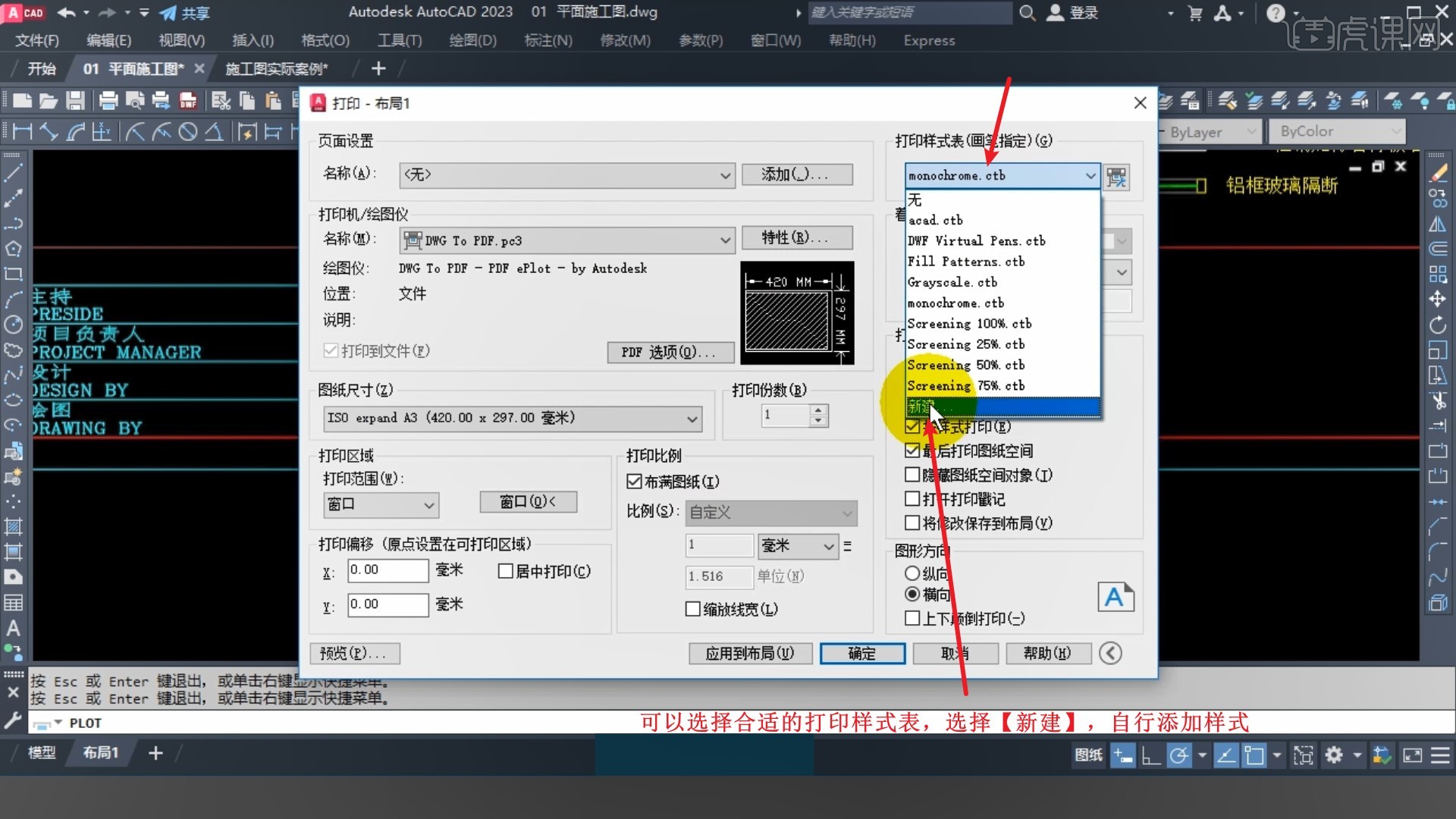Open the paper size ISO expand A3 dropdown

pyautogui.click(x=513, y=418)
